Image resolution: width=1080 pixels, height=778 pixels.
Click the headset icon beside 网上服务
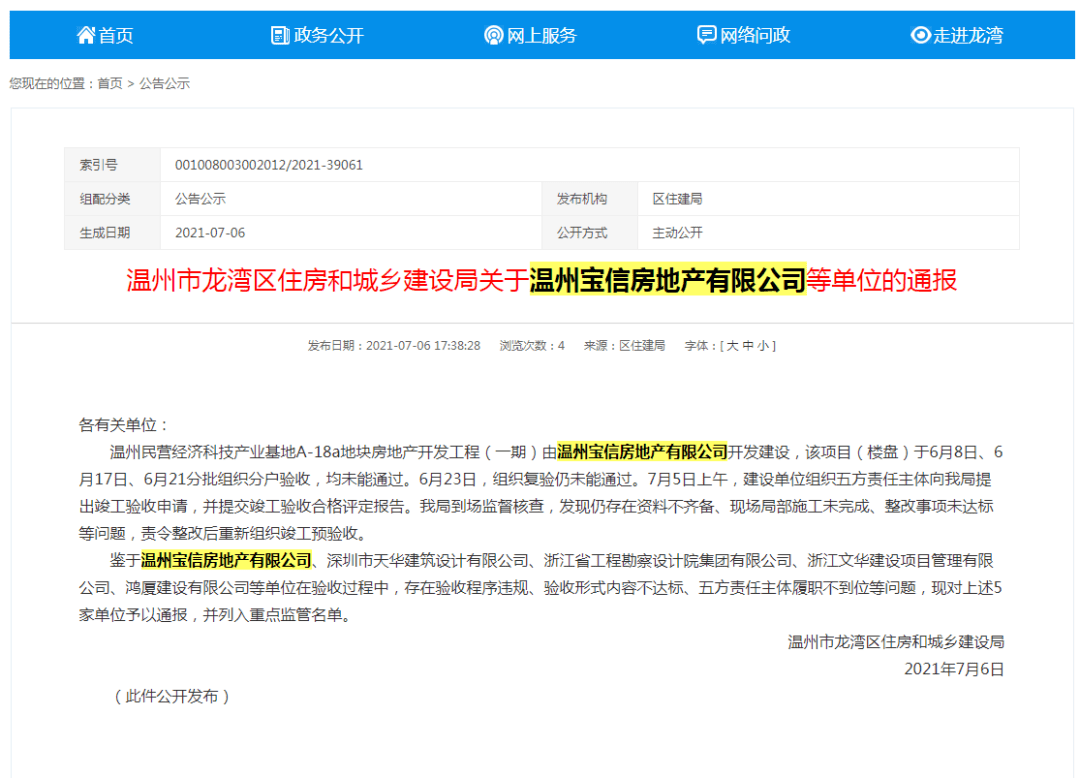493,35
